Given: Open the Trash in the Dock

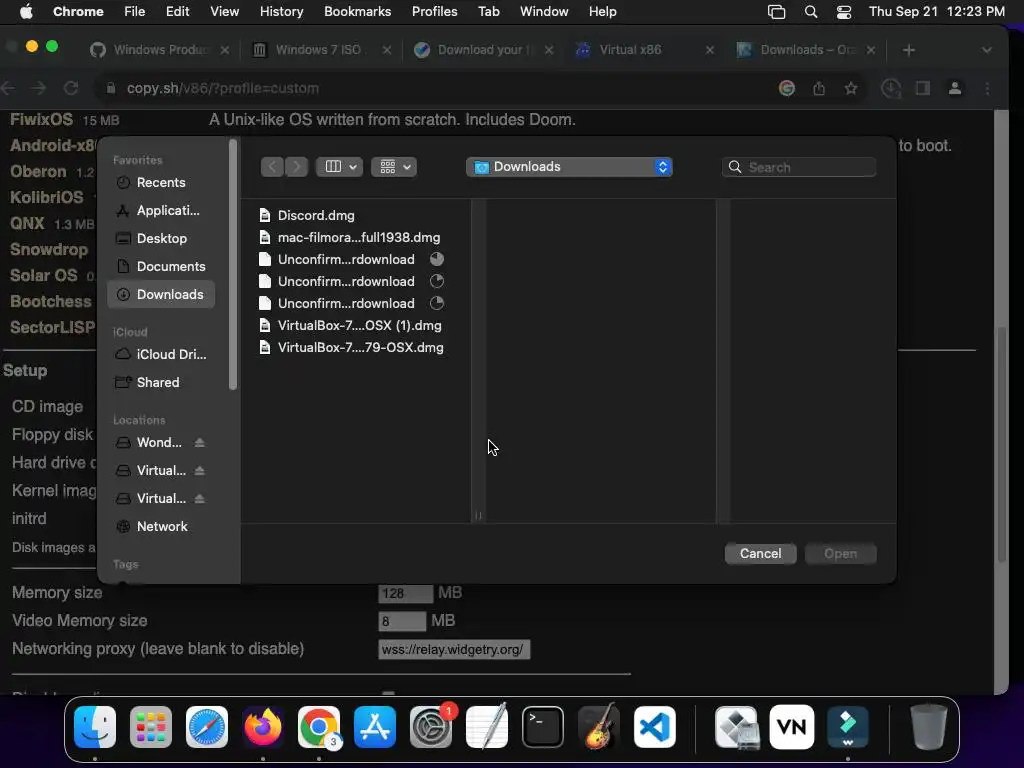Looking at the screenshot, I should (x=929, y=727).
